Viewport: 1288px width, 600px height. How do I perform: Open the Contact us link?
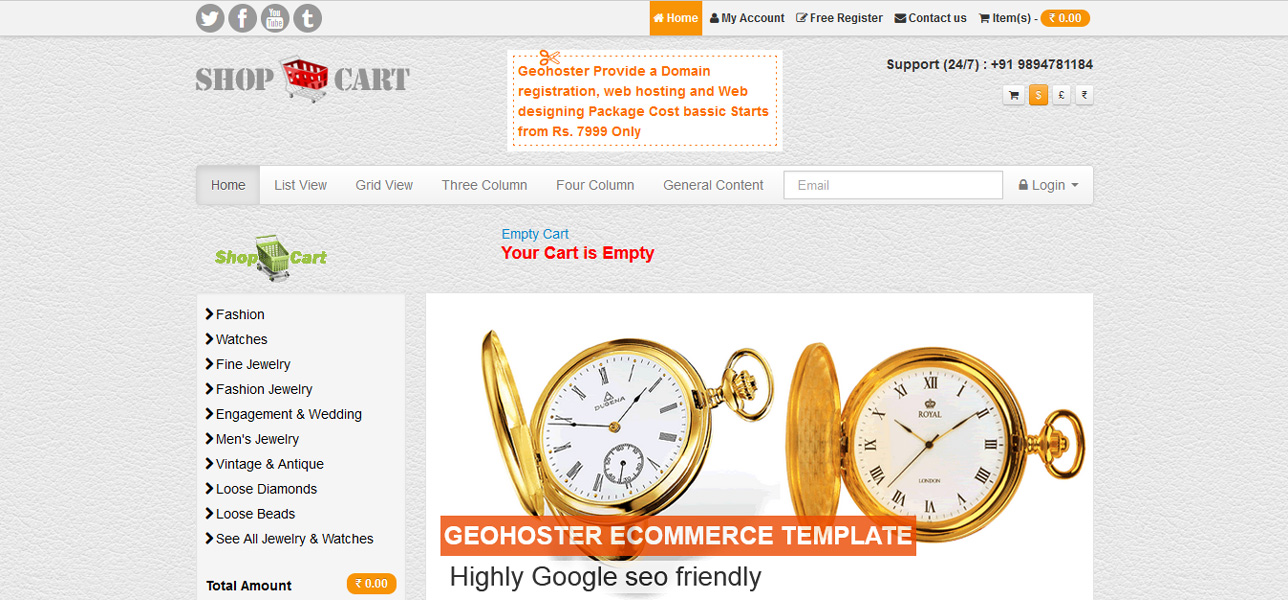930,18
